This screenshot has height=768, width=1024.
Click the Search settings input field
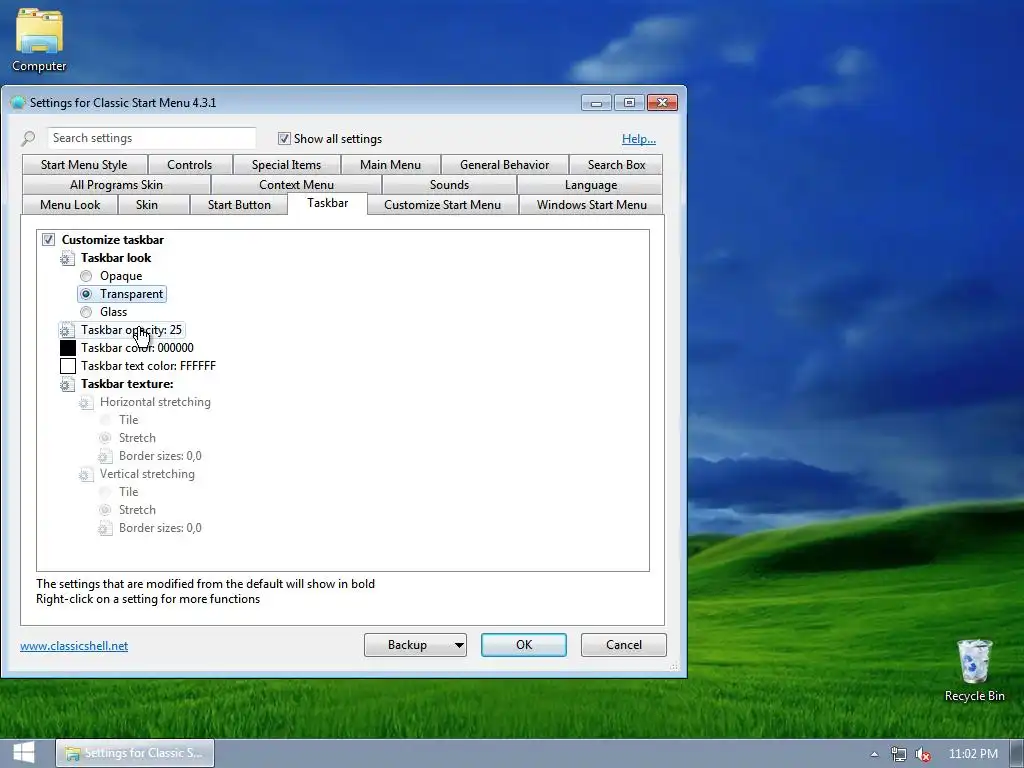[x=152, y=138]
